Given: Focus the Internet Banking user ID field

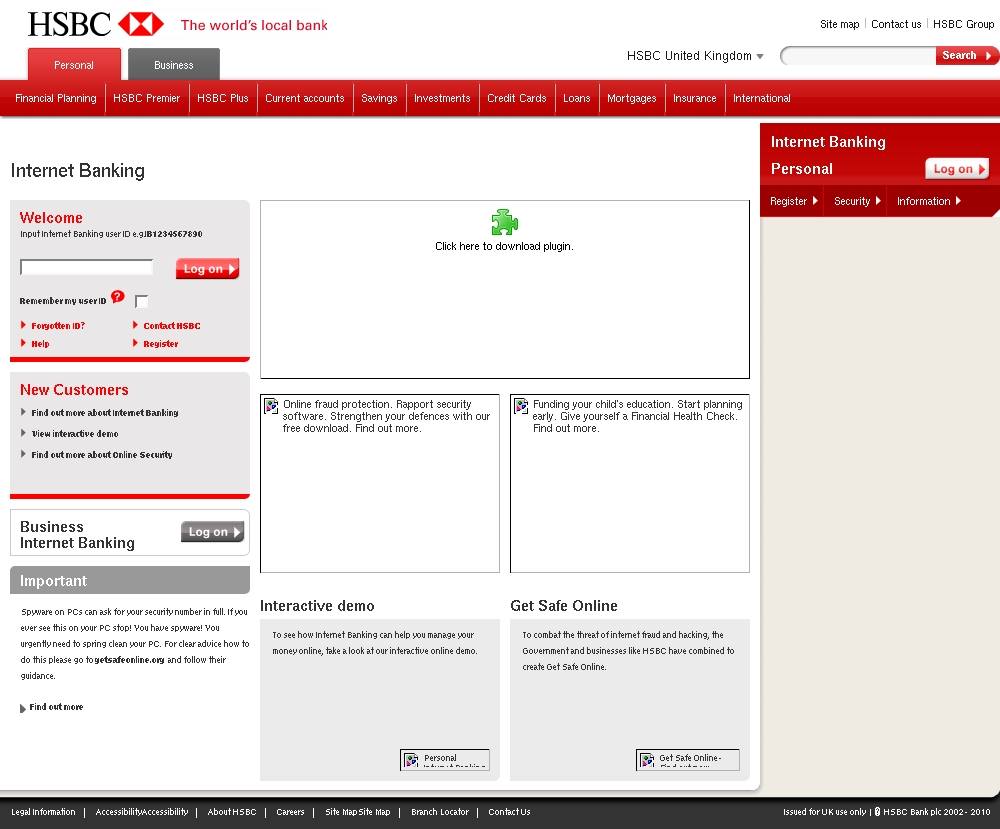Looking at the screenshot, I should pos(87,267).
